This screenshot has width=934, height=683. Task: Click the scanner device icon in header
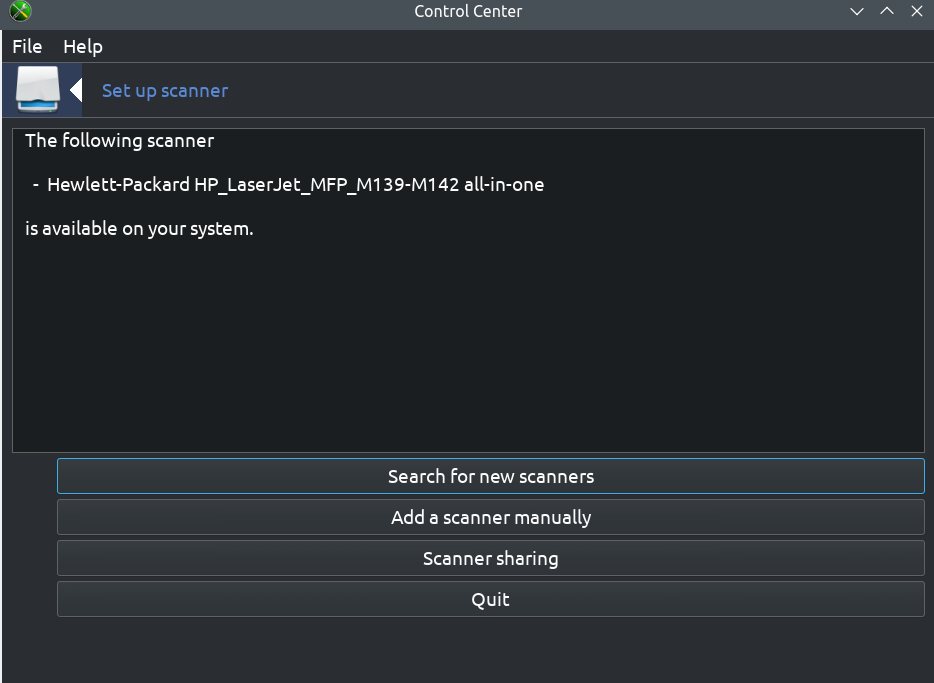point(38,89)
